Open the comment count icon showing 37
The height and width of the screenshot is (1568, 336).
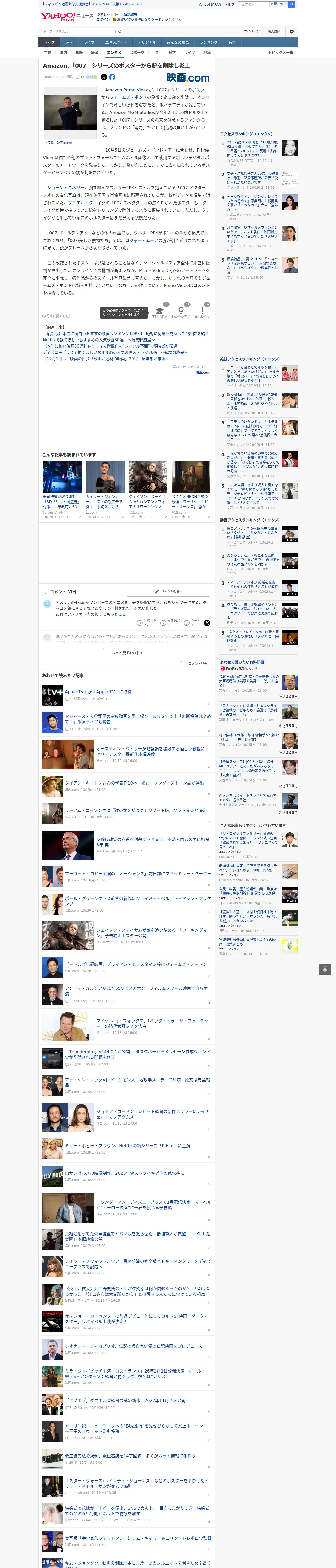coord(80,77)
